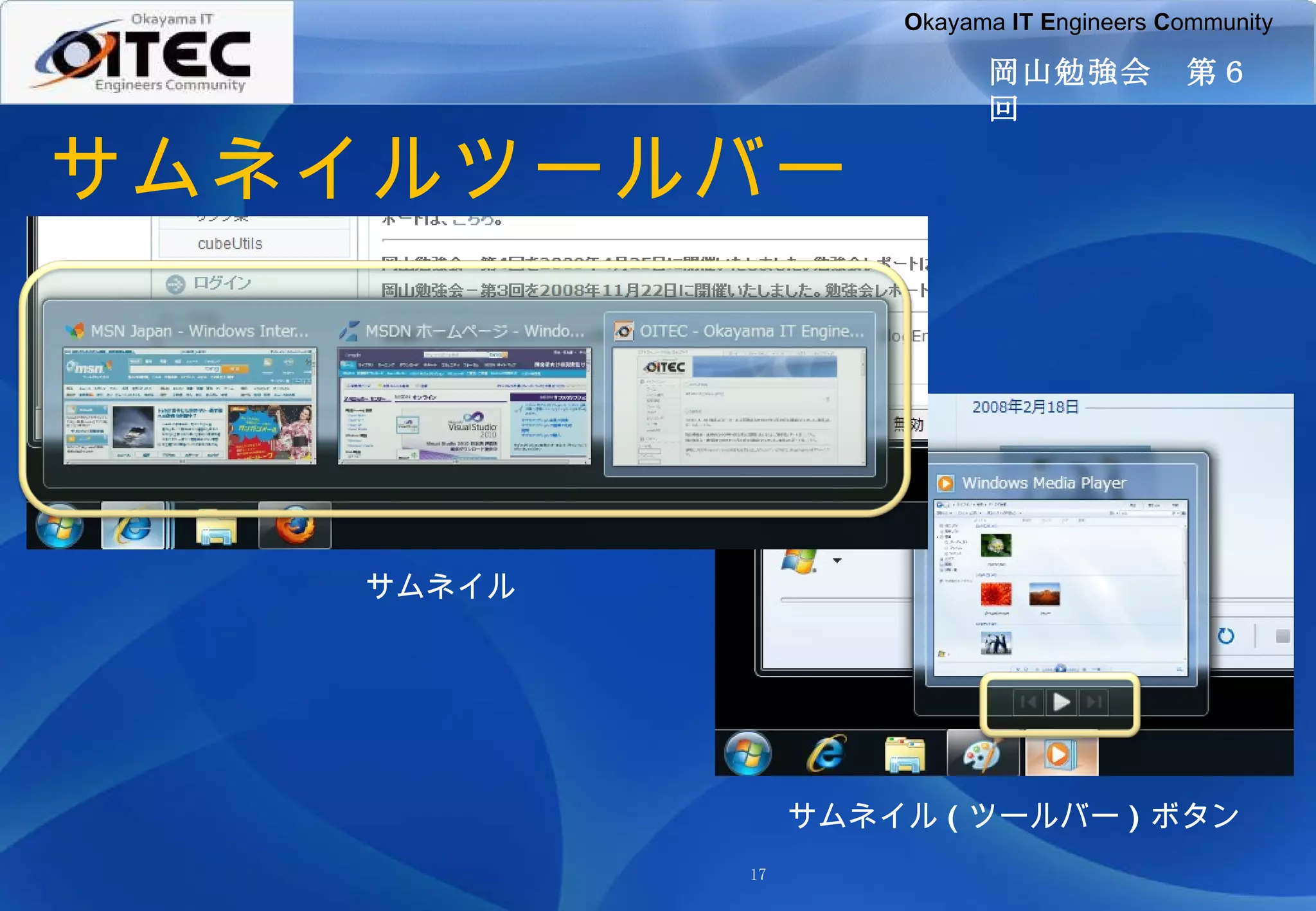Open Explorer folder icon in right taskbar
The width and height of the screenshot is (1316, 911).
[905, 754]
